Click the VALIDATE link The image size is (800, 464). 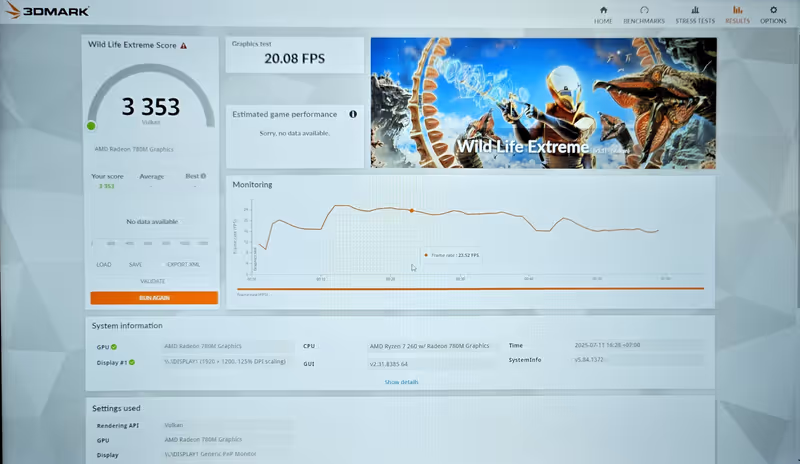click(x=152, y=281)
